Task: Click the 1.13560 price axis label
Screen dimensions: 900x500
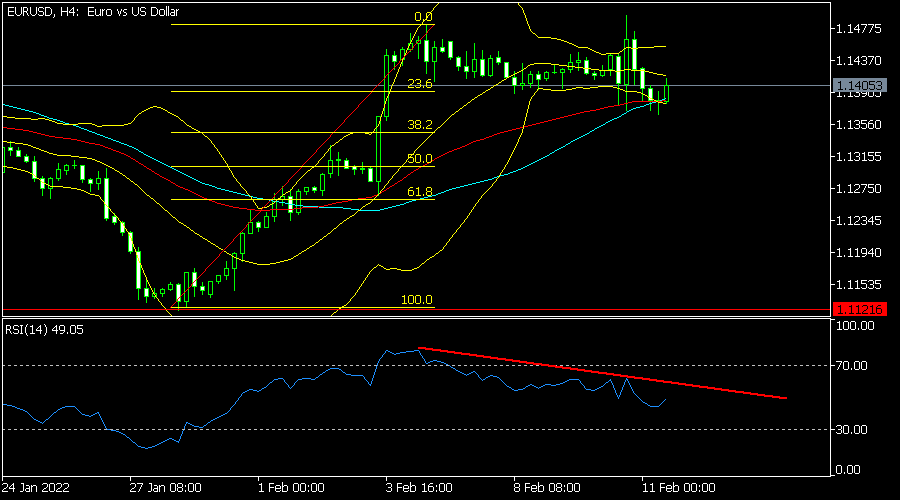Action: 859,125
